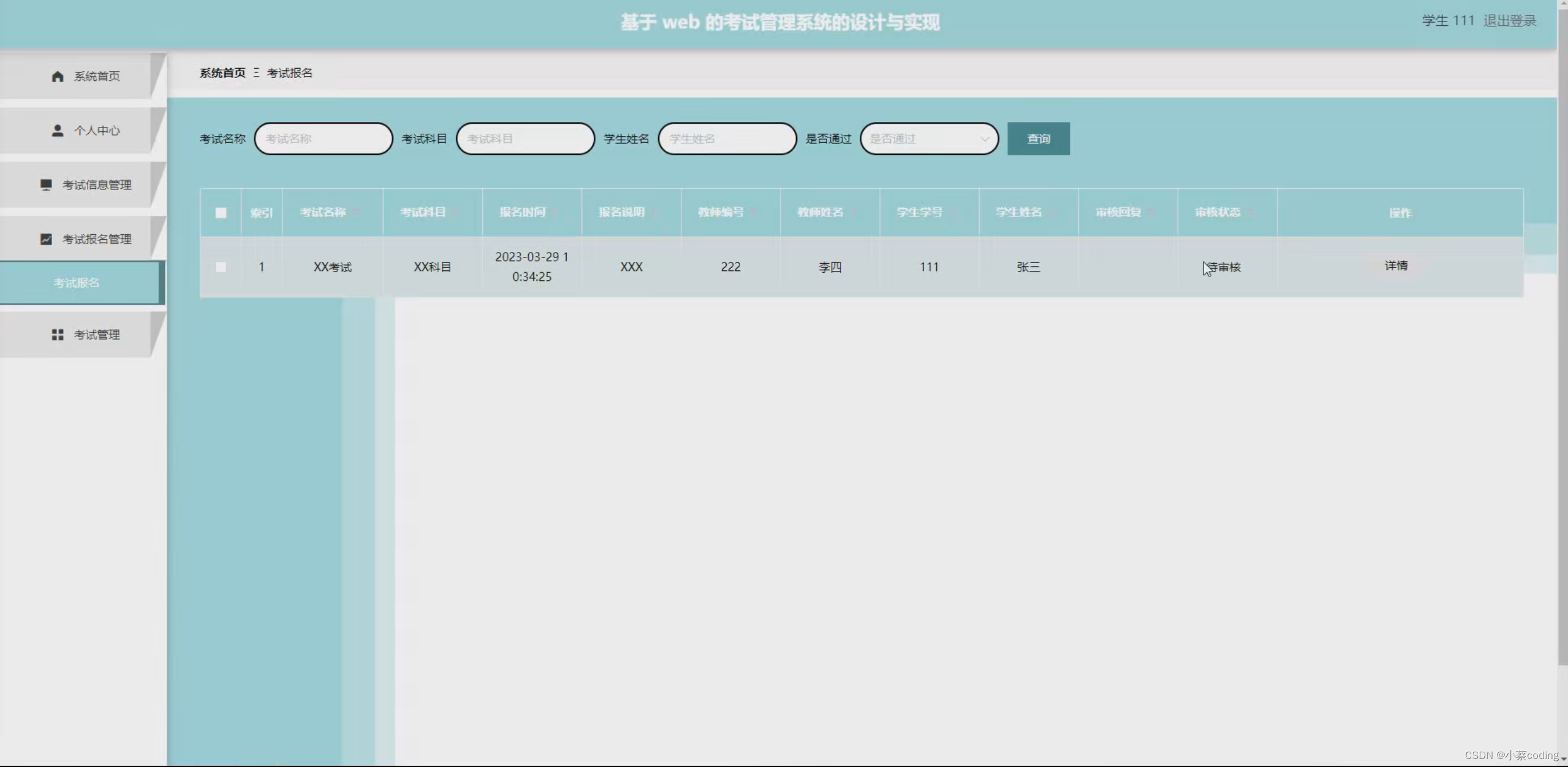Click the 个人中心 sidebar icon

(x=55, y=130)
